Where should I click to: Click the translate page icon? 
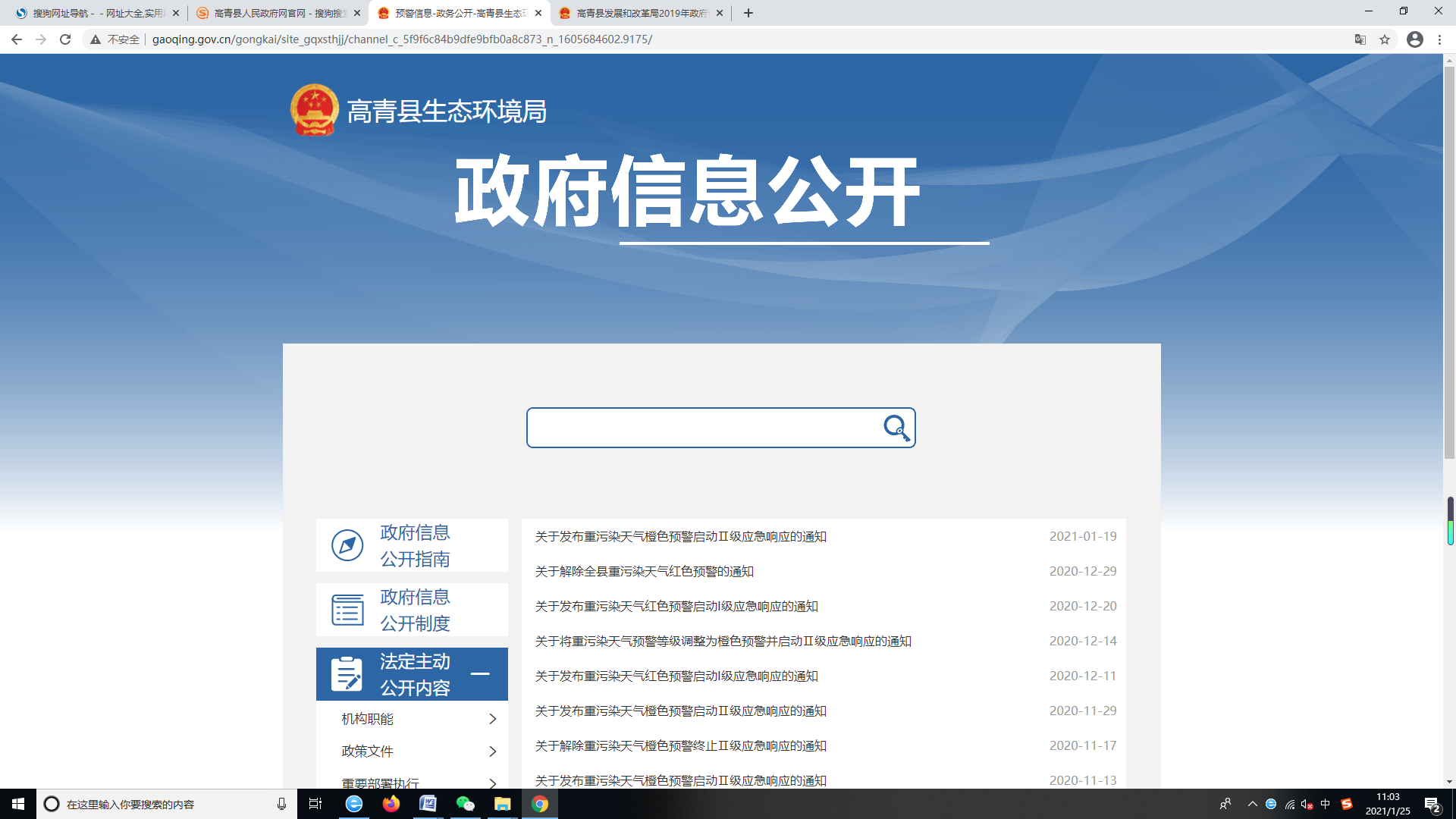pos(1360,39)
